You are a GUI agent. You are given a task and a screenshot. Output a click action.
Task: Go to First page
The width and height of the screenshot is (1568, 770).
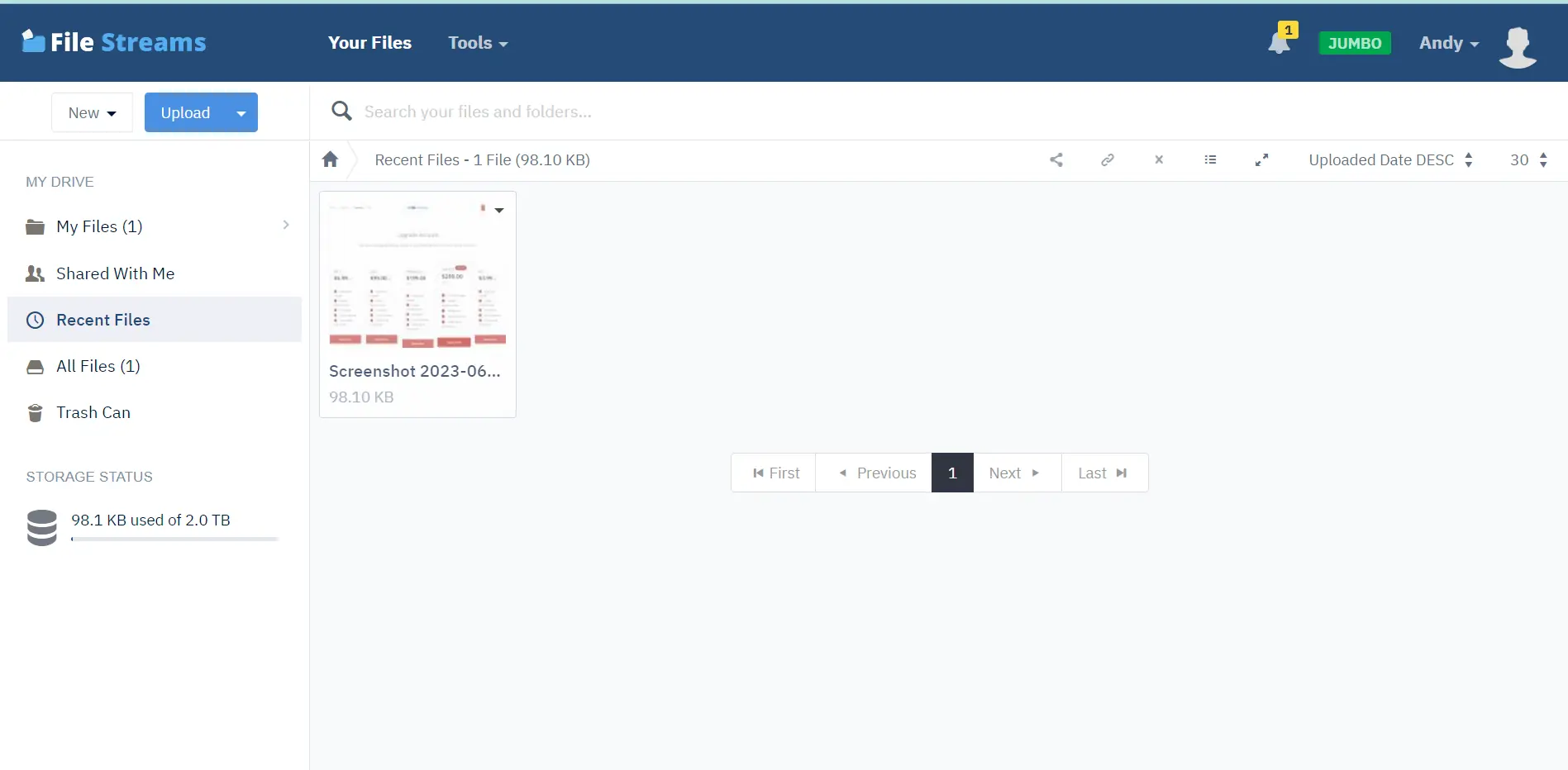[x=774, y=473]
